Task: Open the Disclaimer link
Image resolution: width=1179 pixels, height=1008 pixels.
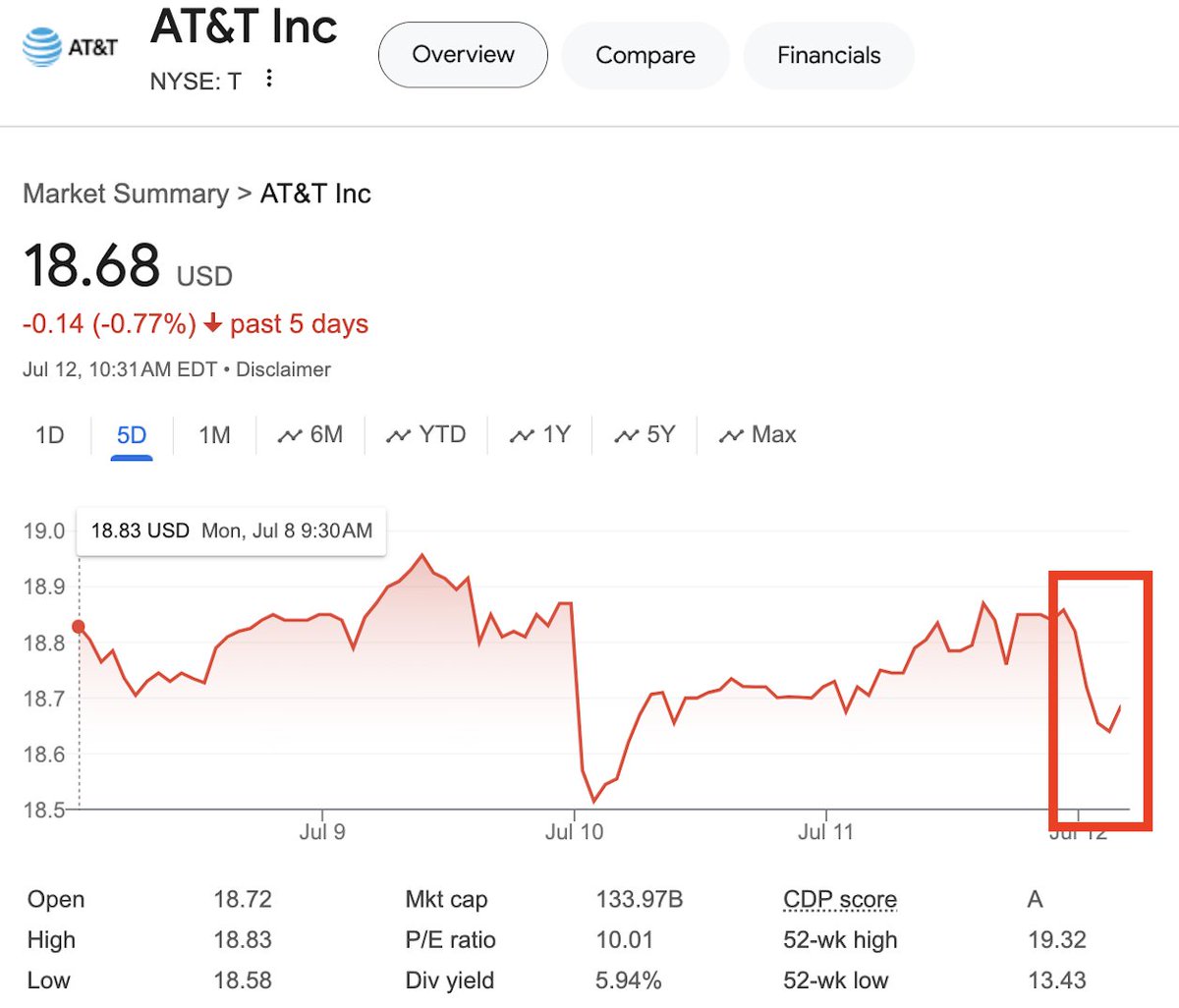Action: click(x=283, y=369)
